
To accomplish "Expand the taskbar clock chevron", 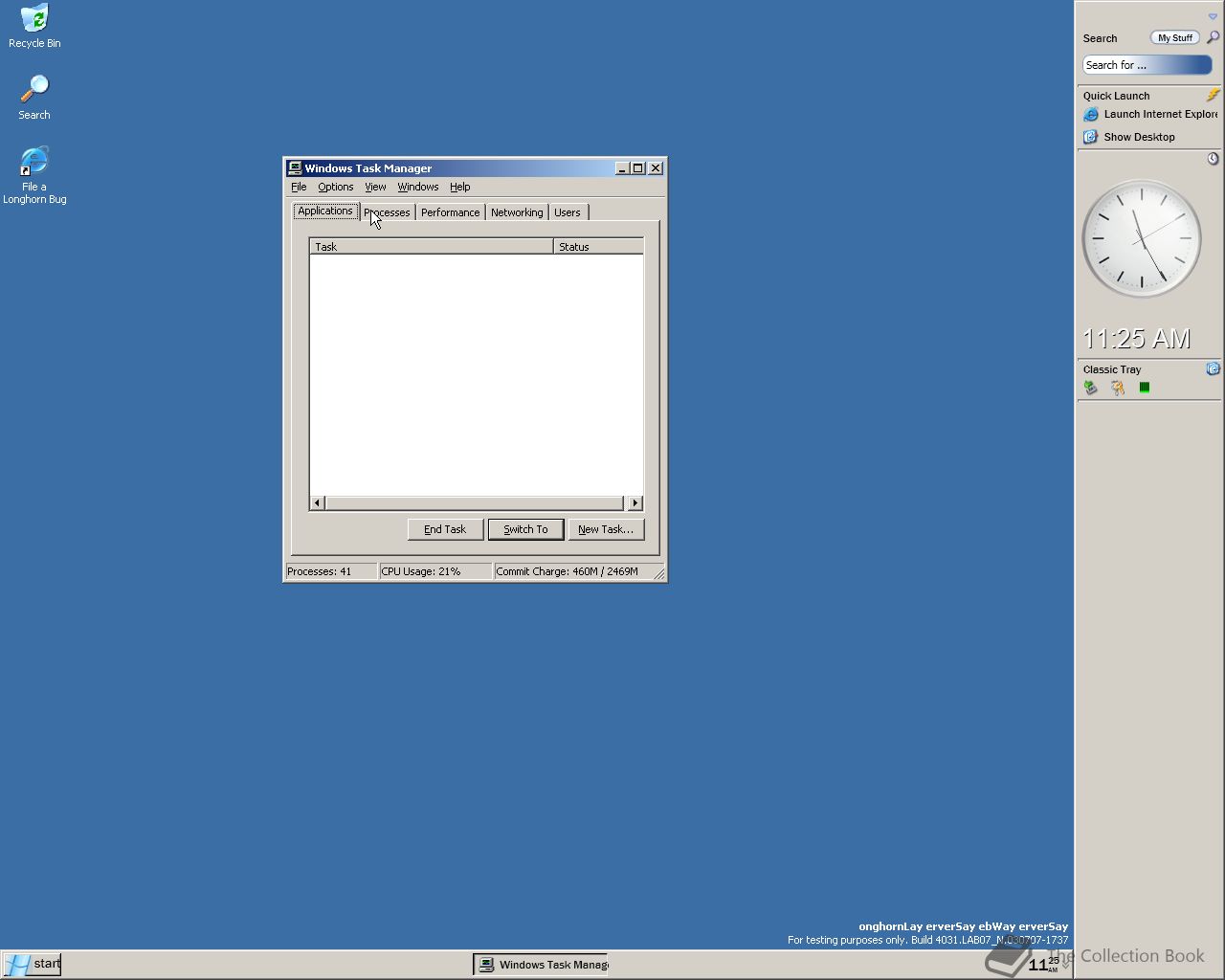I will point(1065,965).
